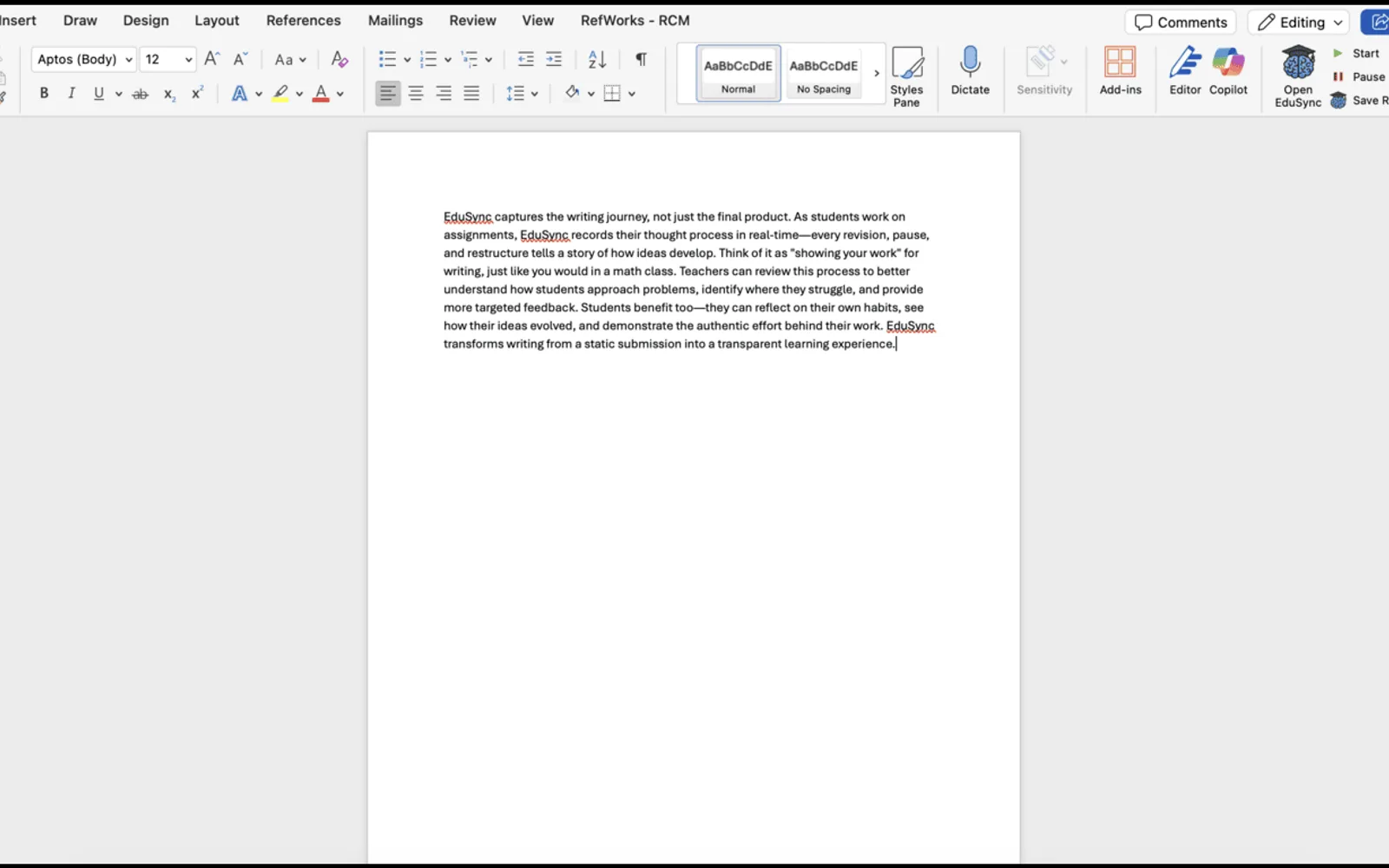Toggle Superscript formatting
This screenshot has width=1389, height=868.
198,93
